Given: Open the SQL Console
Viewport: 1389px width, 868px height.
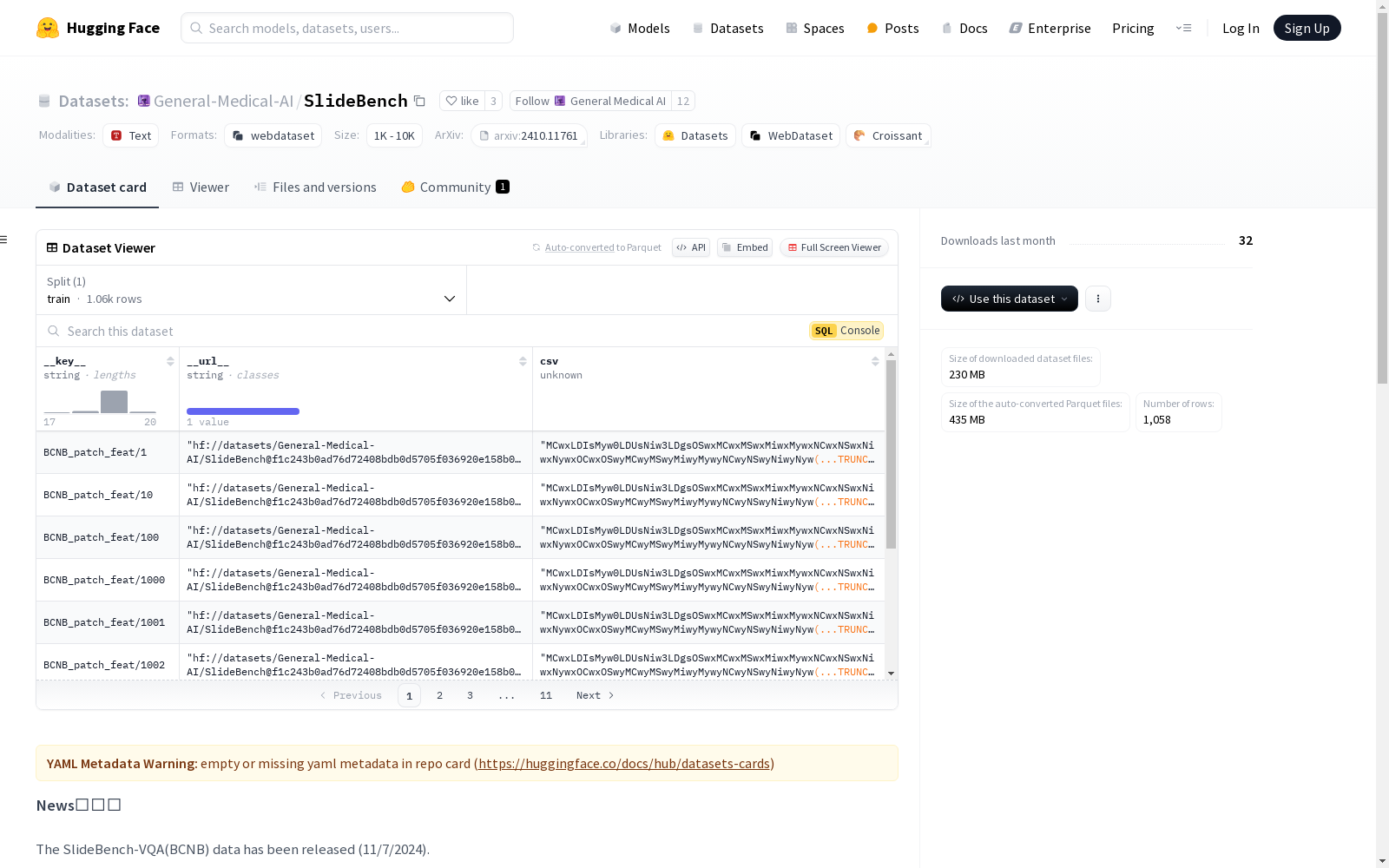Looking at the screenshot, I should [846, 331].
